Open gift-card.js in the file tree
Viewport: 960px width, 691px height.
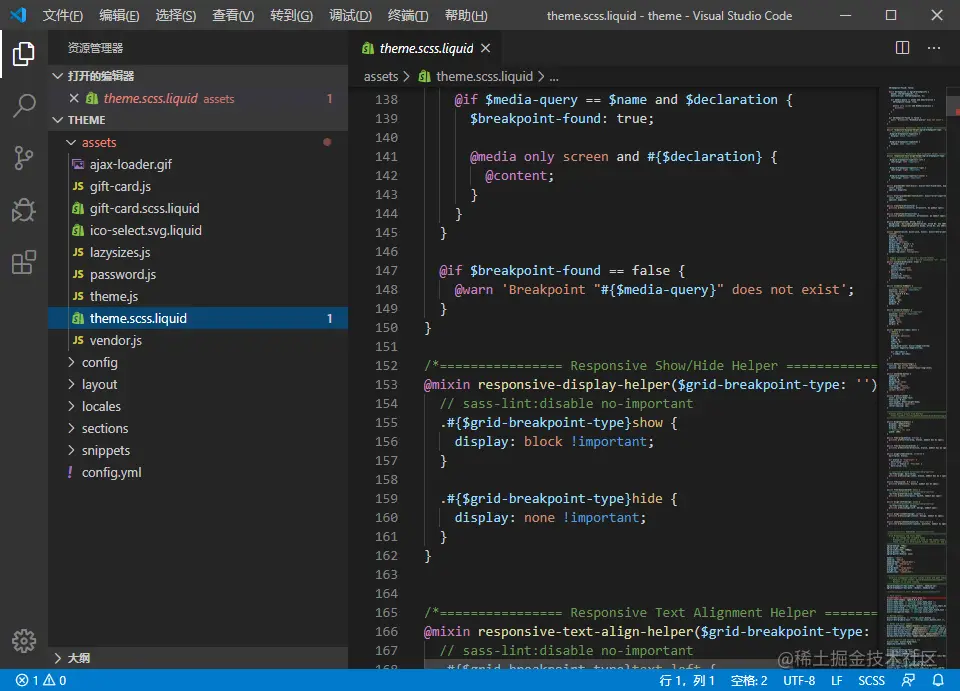tap(120, 187)
